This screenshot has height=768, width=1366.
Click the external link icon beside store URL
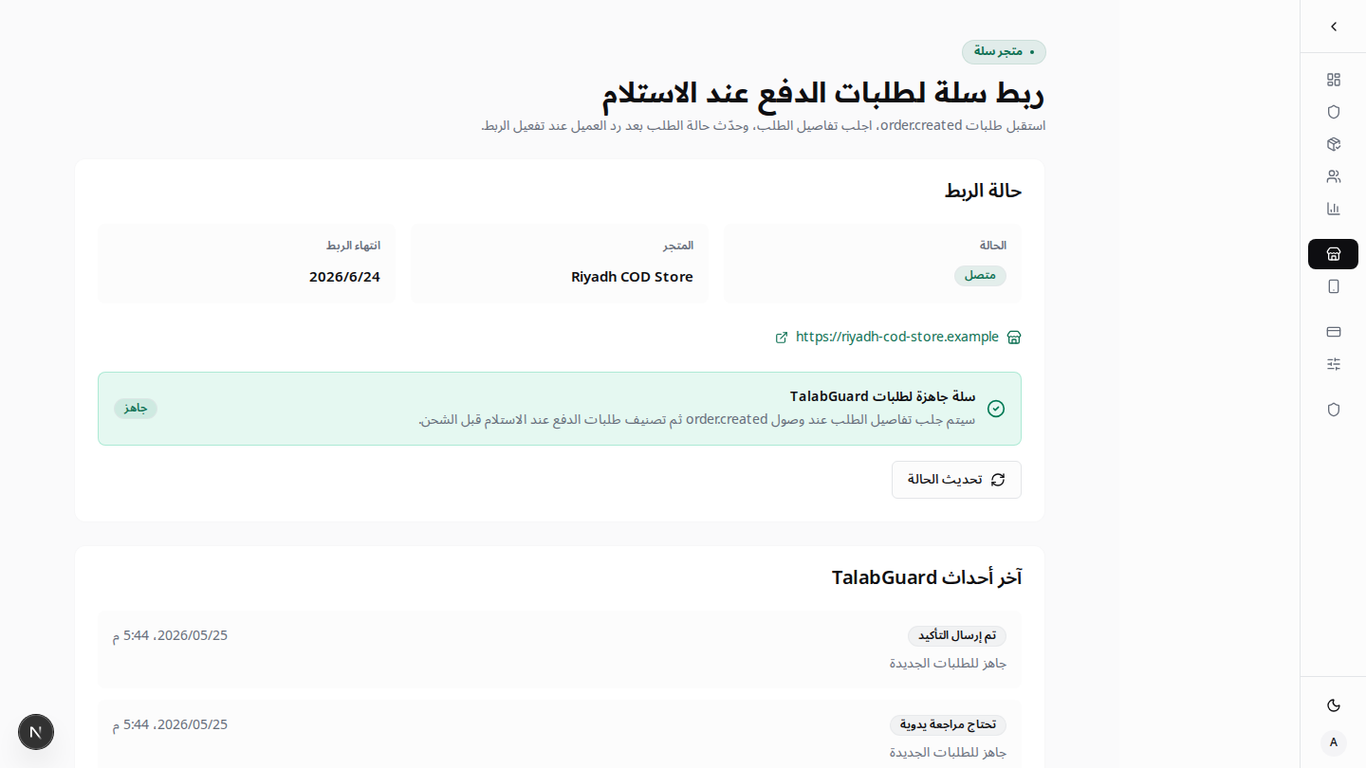[782, 338]
